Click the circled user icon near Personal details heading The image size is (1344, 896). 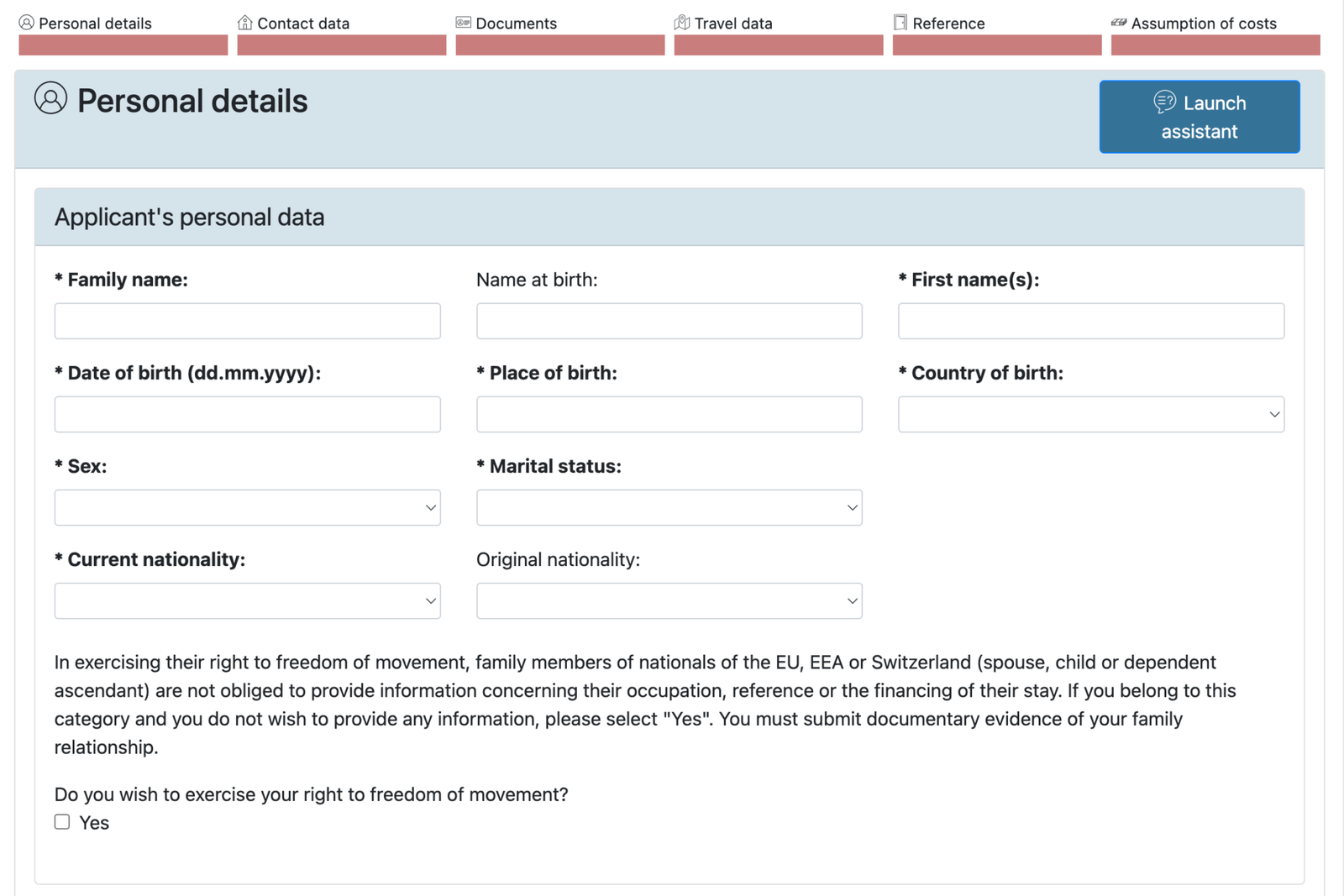[50, 98]
